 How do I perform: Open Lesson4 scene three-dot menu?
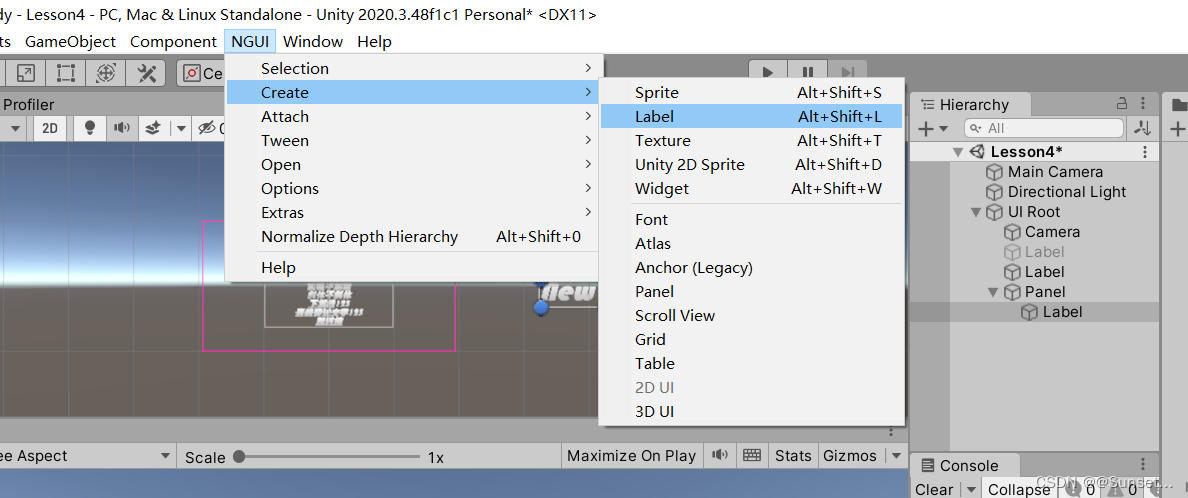click(1145, 152)
